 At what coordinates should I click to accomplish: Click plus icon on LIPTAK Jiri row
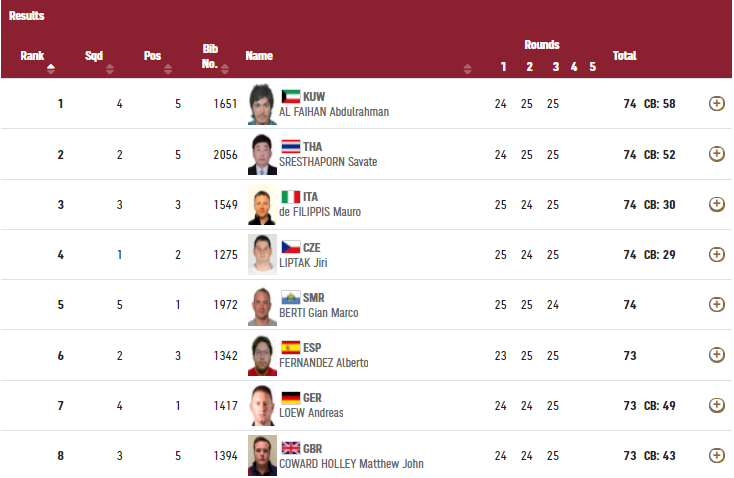point(716,254)
